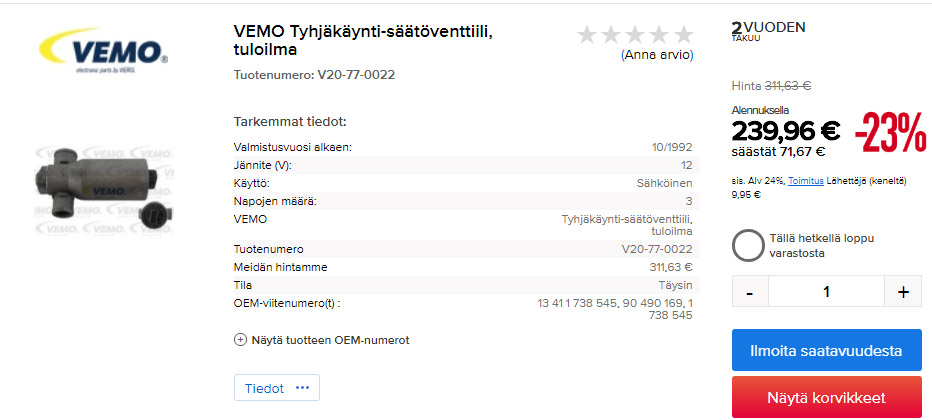The width and height of the screenshot is (932, 420).
Task: Rate the product with the third star
Action: point(636,35)
